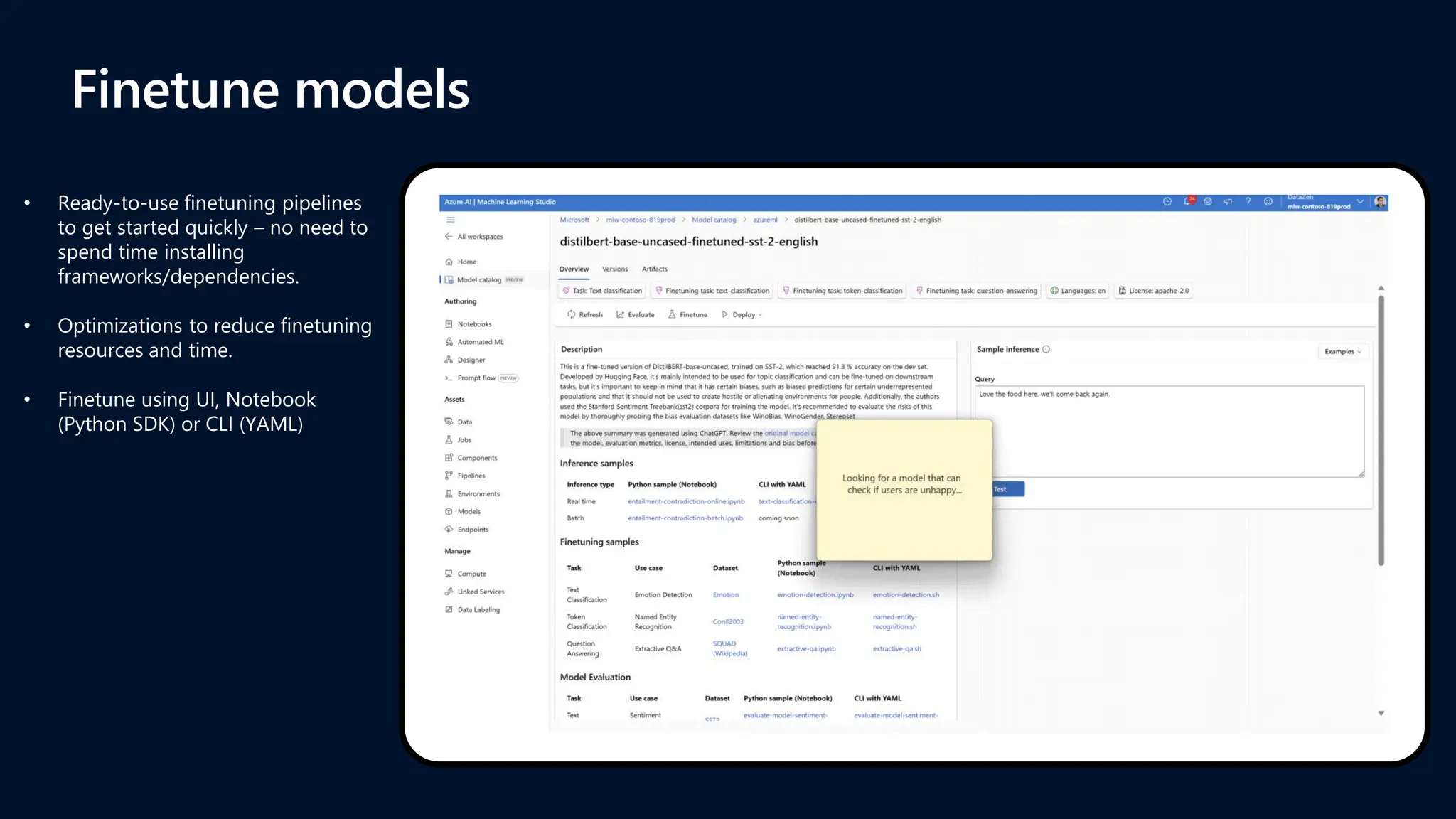Click the Refresh toolbar button
This screenshot has width=1456, height=819.
click(584, 315)
